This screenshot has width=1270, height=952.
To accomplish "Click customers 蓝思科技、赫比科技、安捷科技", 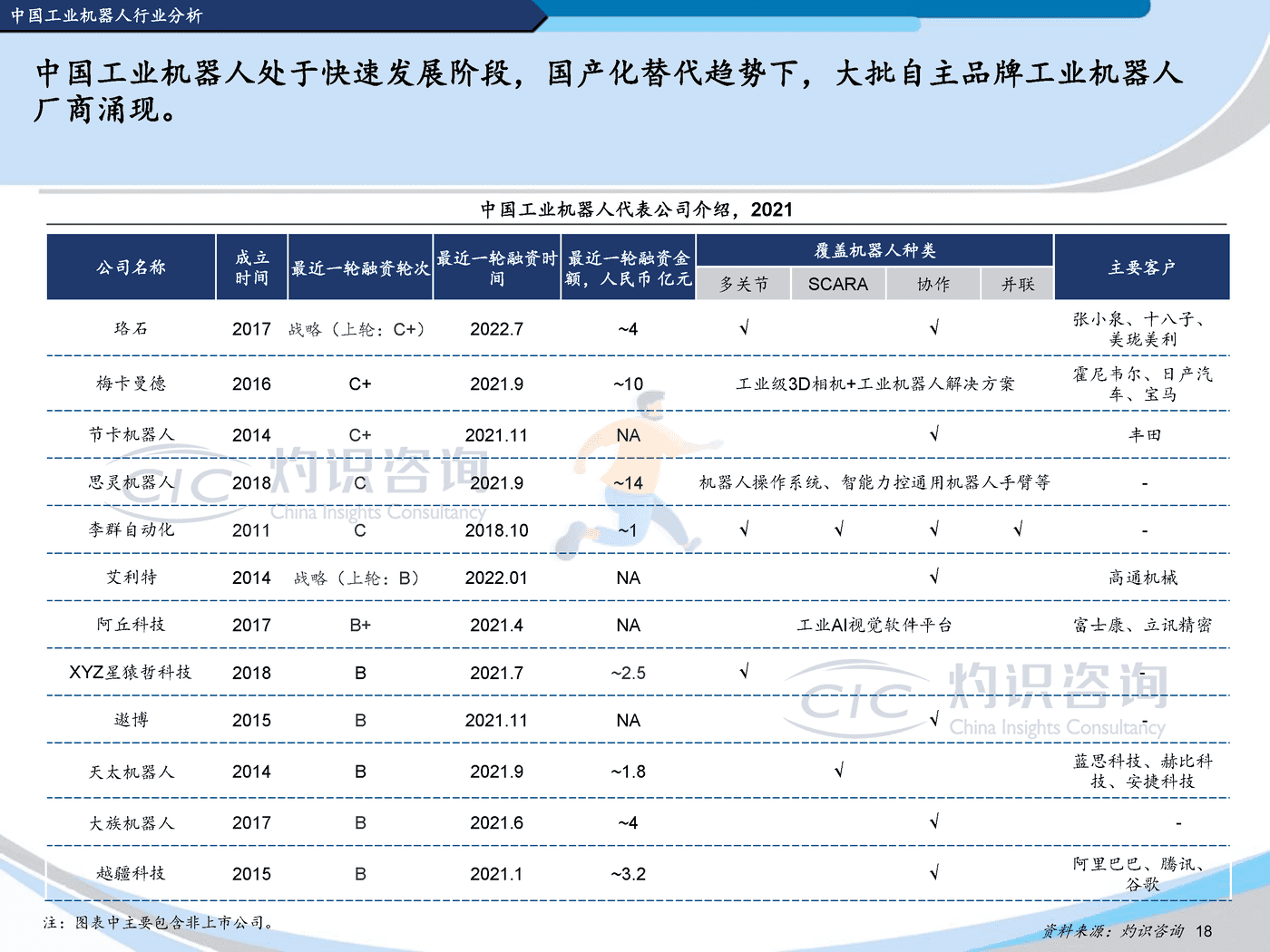I will 1142,772.
